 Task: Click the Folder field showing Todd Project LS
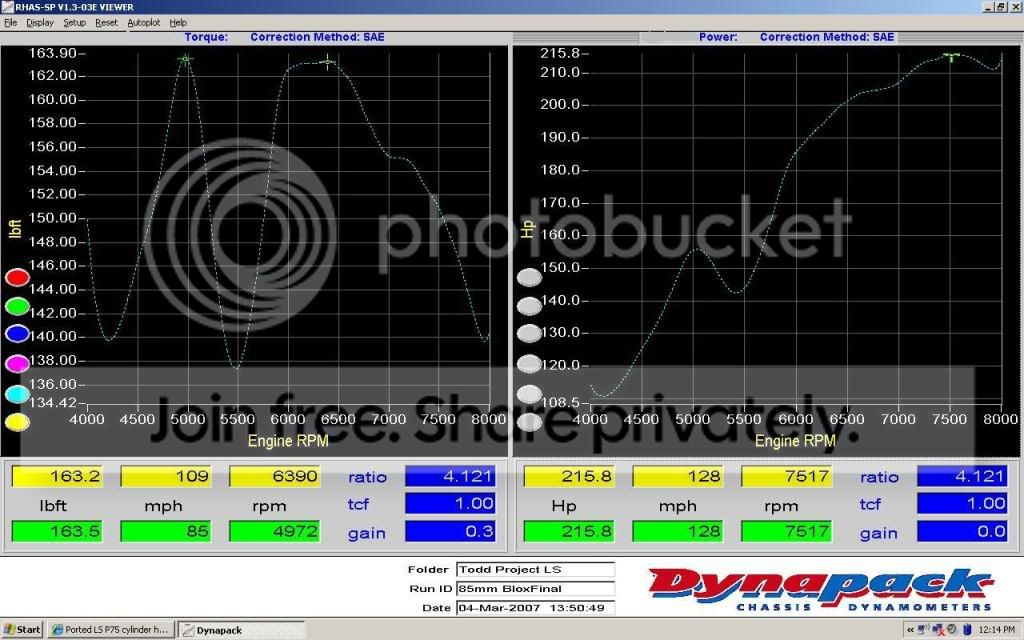click(x=535, y=570)
